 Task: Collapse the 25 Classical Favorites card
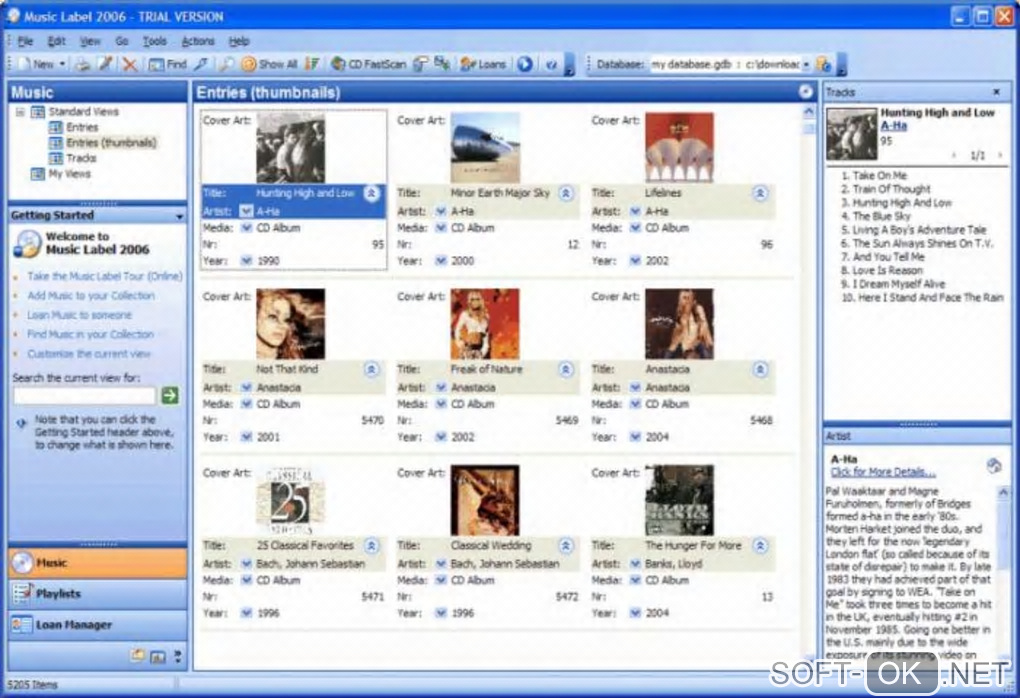(371, 546)
